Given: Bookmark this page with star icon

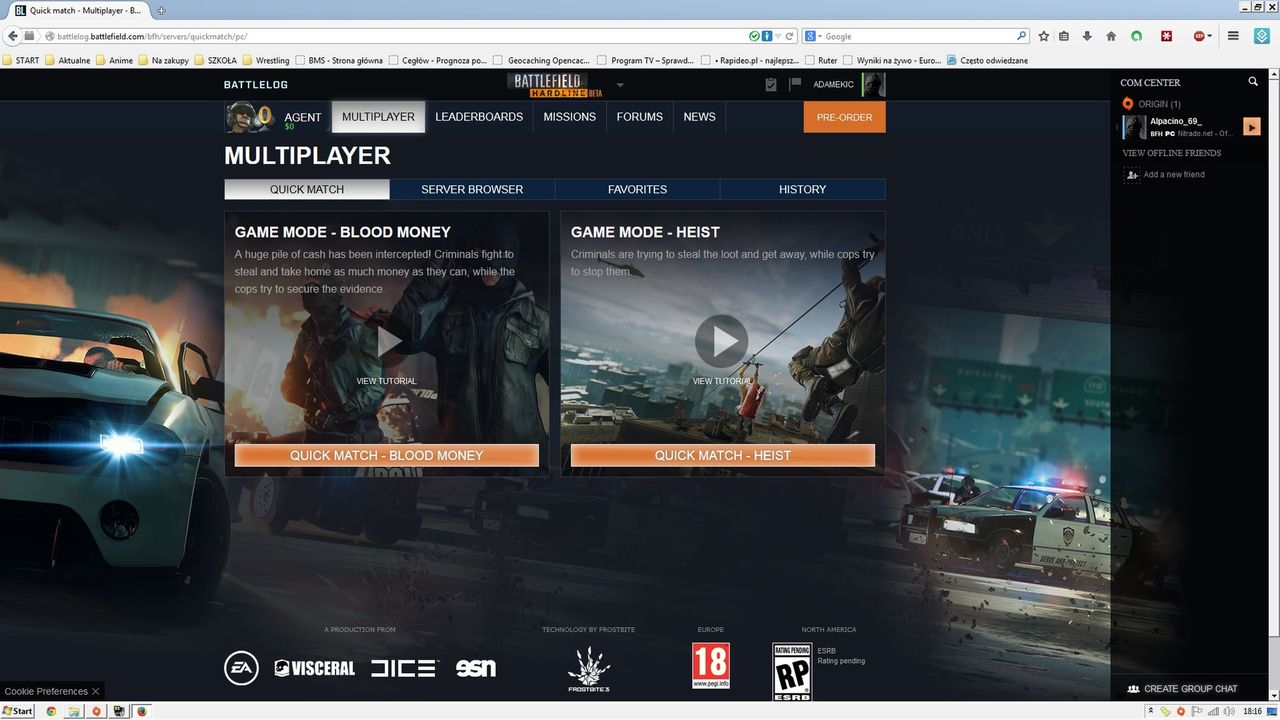Looking at the screenshot, I should coord(1044,36).
